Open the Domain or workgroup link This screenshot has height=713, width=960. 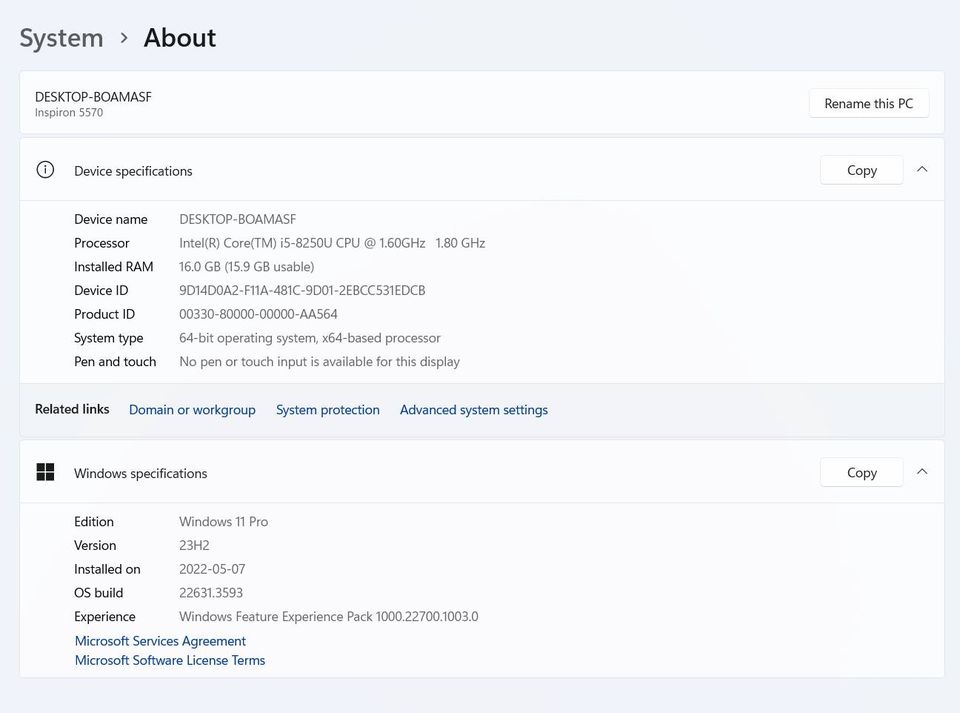[x=192, y=410]
